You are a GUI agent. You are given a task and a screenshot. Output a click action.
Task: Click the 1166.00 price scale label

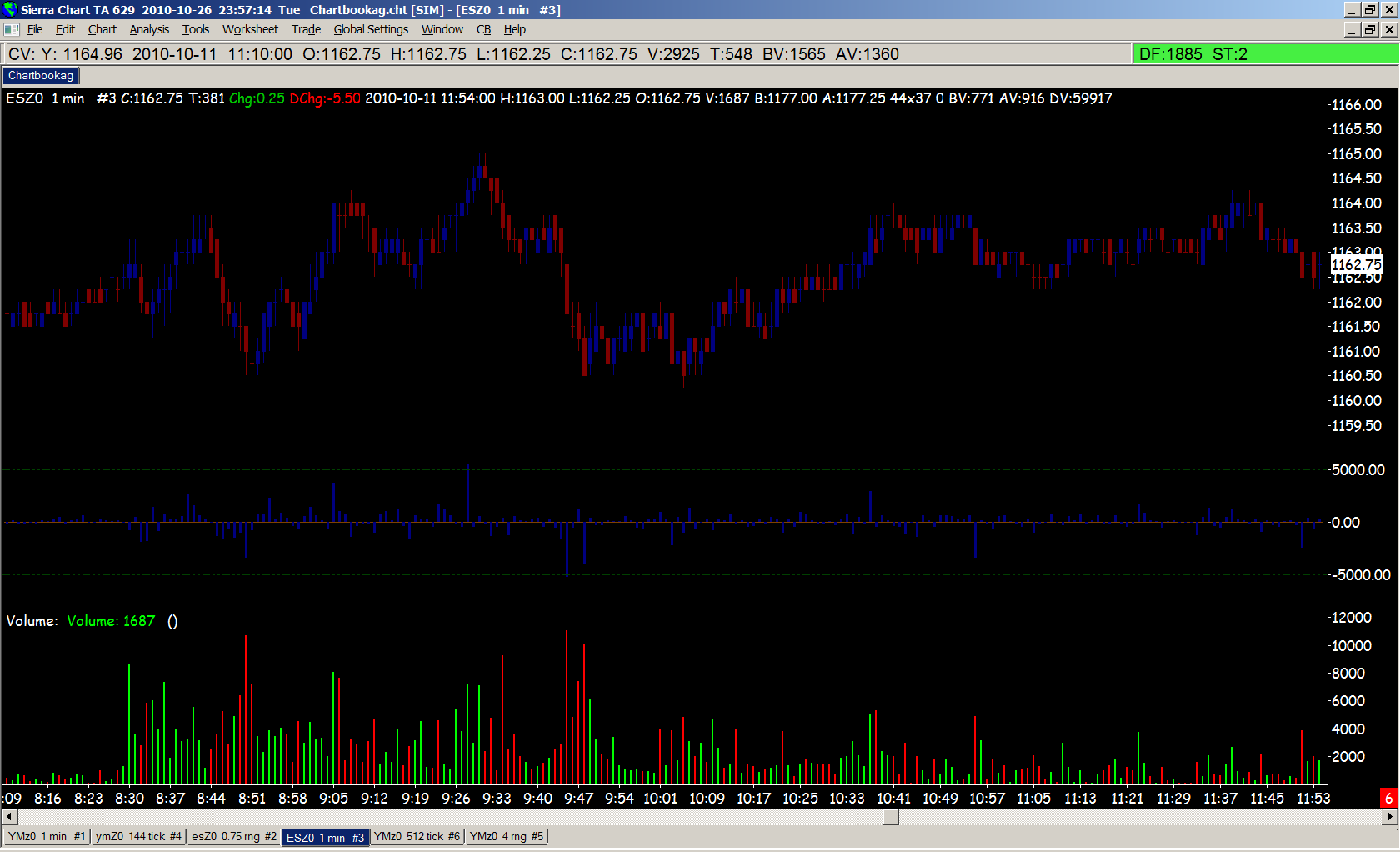point(1356,105)
